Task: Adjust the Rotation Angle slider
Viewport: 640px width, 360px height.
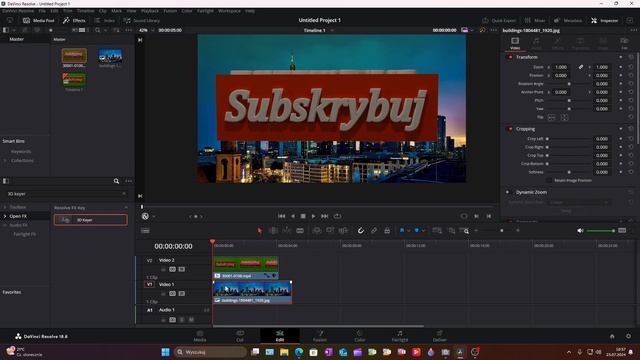Action: (x=569, y=84)
